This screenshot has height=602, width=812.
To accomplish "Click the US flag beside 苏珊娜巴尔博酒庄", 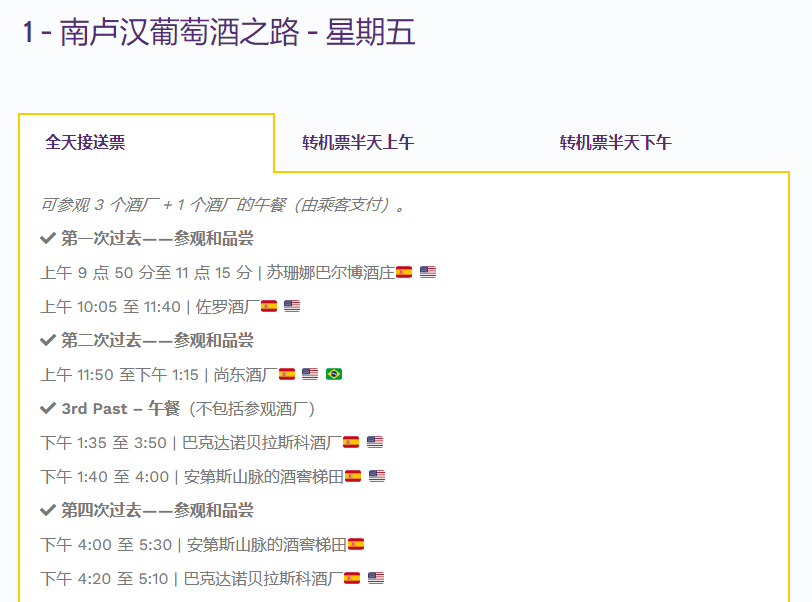I will (x=428, y=272).
